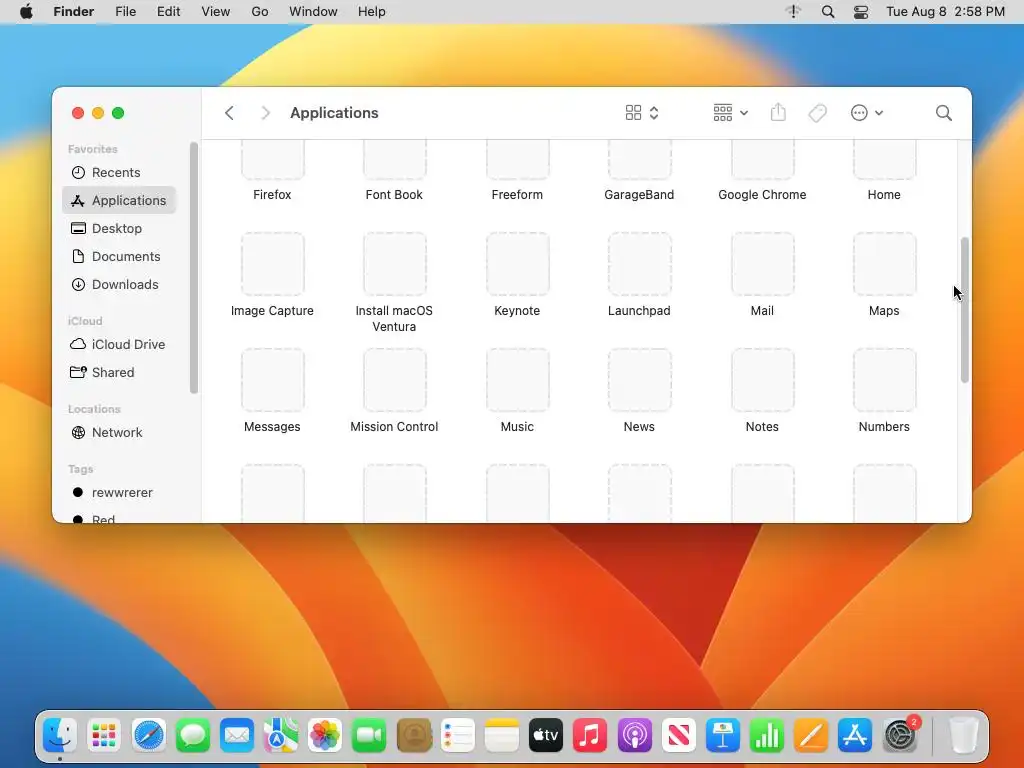Screen dimensions: 1024x768
Task: Open Maps app in the Dock
Action: coord(281,735)
